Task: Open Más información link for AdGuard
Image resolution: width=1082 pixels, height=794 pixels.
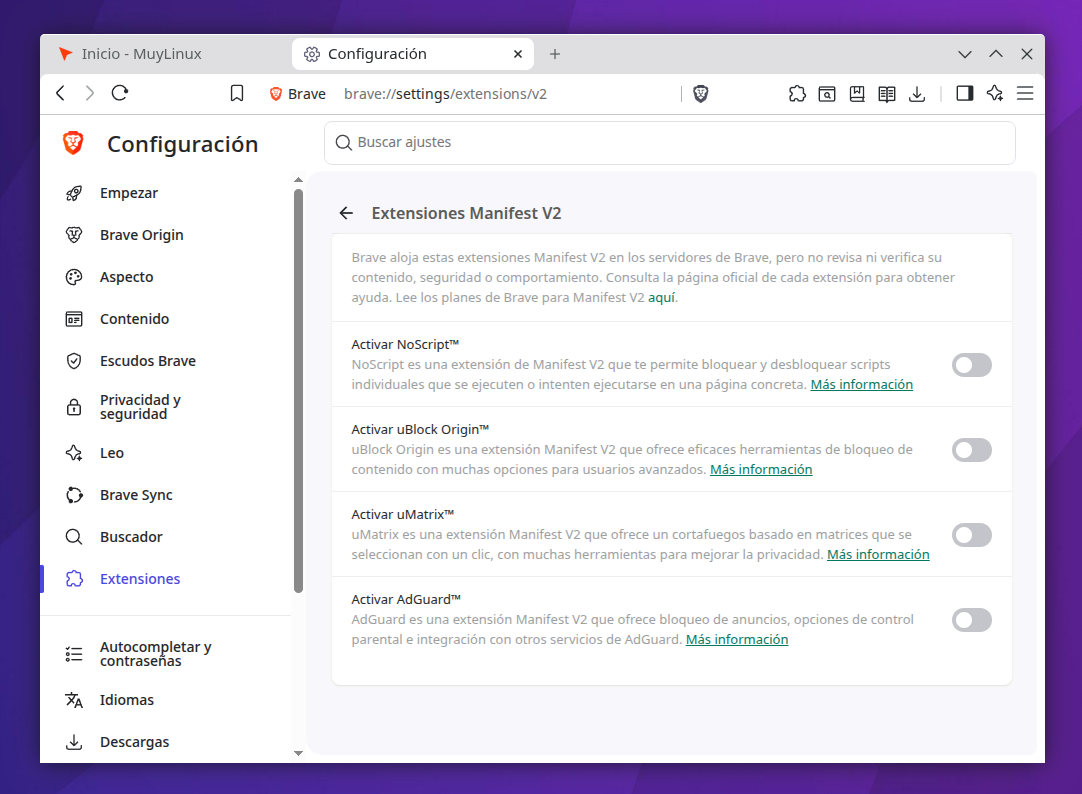Action: coord(737,639)
